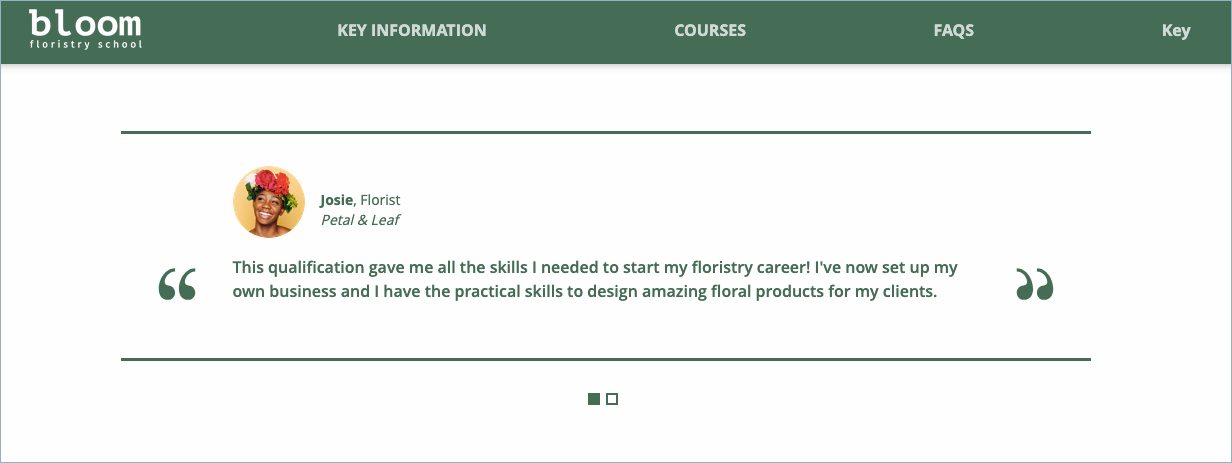Click the closing quotation mark icon
The width and height of the screenshot is (1232, 463).
point(1034,285)
